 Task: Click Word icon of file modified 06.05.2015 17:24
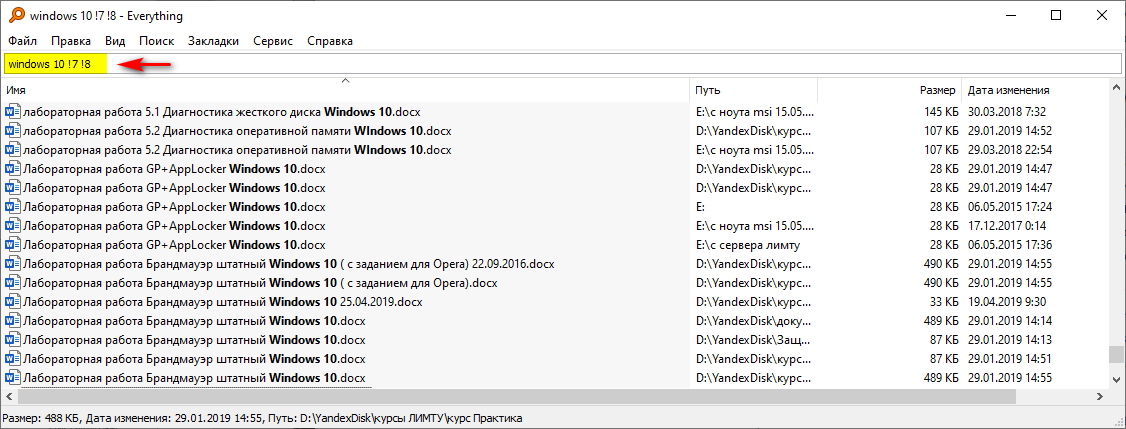pos(12,207)
